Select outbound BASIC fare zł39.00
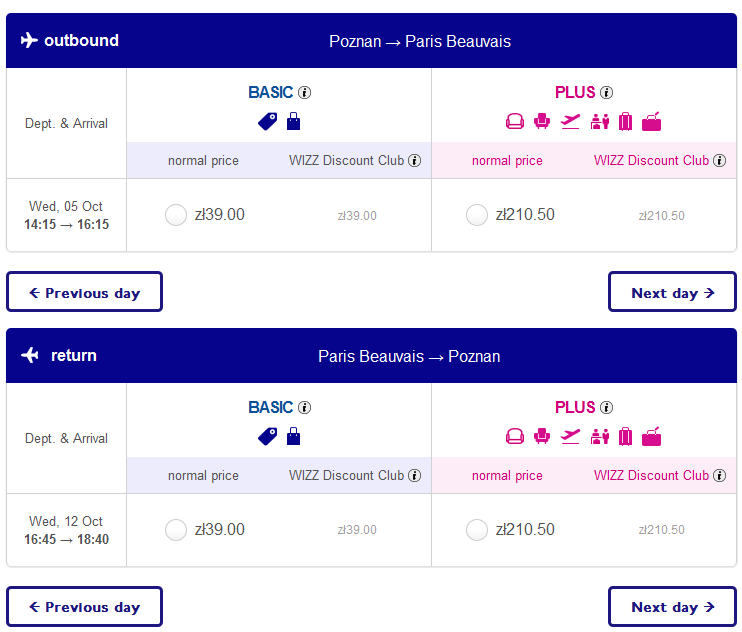The width and height of the screenshot is (742, 632). tap(176, 215)
